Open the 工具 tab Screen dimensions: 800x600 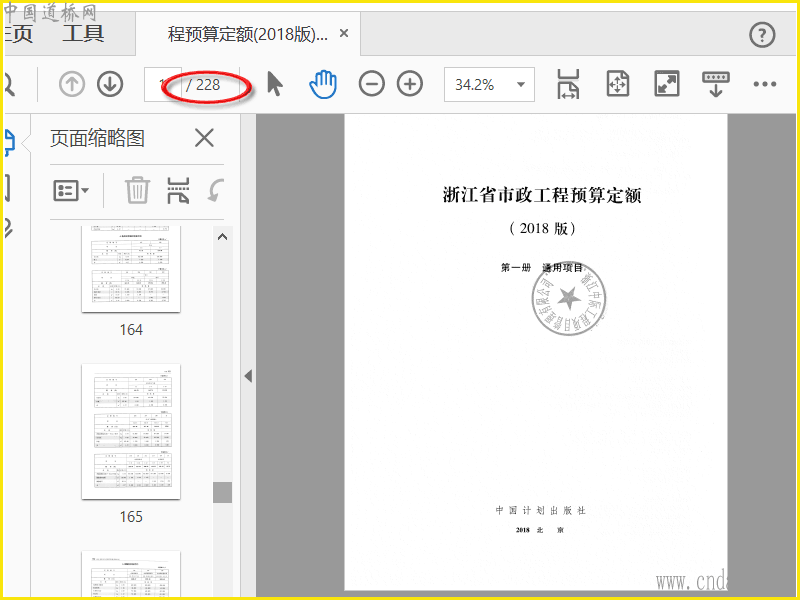click(x=83, y=34)
